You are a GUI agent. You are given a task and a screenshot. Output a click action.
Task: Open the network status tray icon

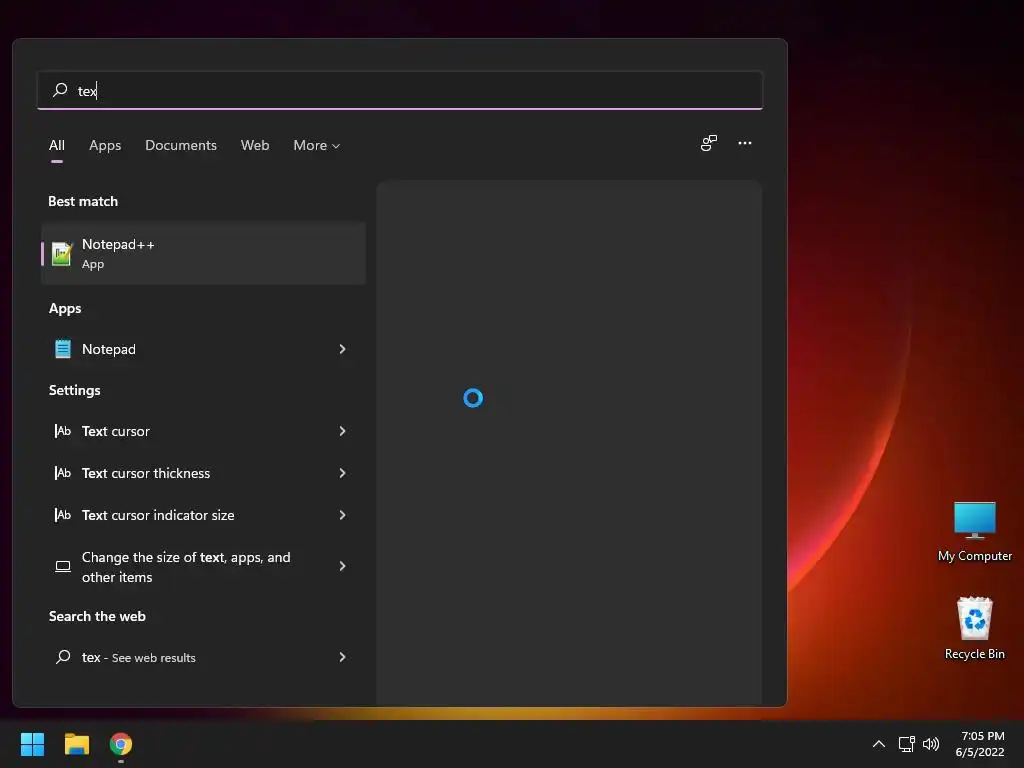(x=906, y=744)
